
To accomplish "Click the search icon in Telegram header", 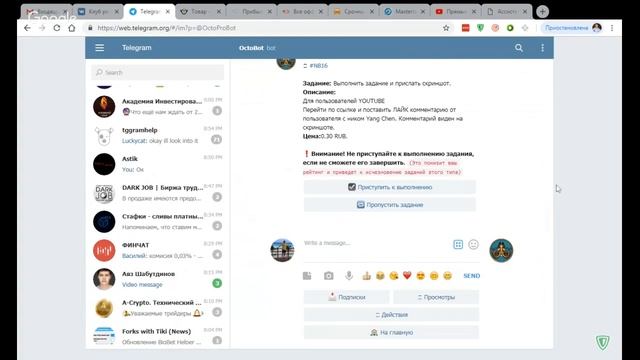I will point(519,48).
